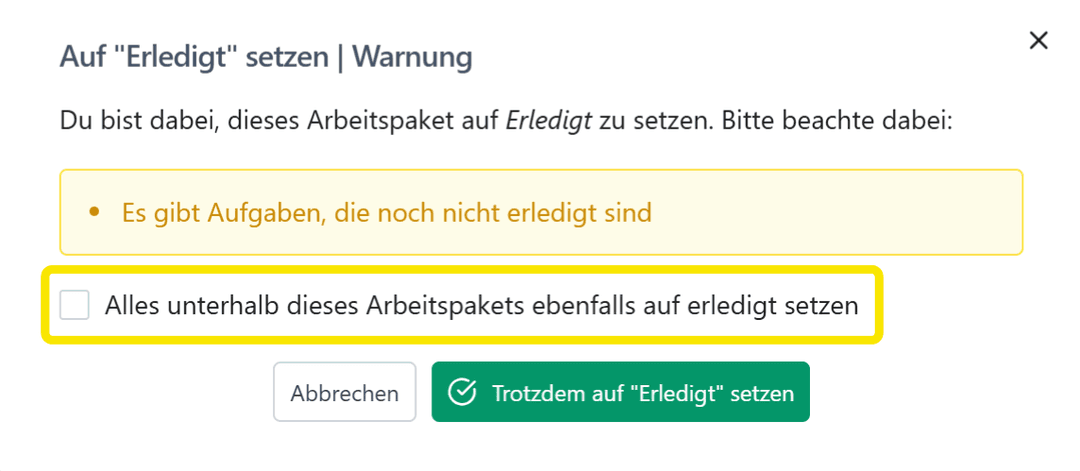This screenshot has width=1080, height=471.
Task: Click the check-circle icon in the green button
Action: tap(461, 392)
